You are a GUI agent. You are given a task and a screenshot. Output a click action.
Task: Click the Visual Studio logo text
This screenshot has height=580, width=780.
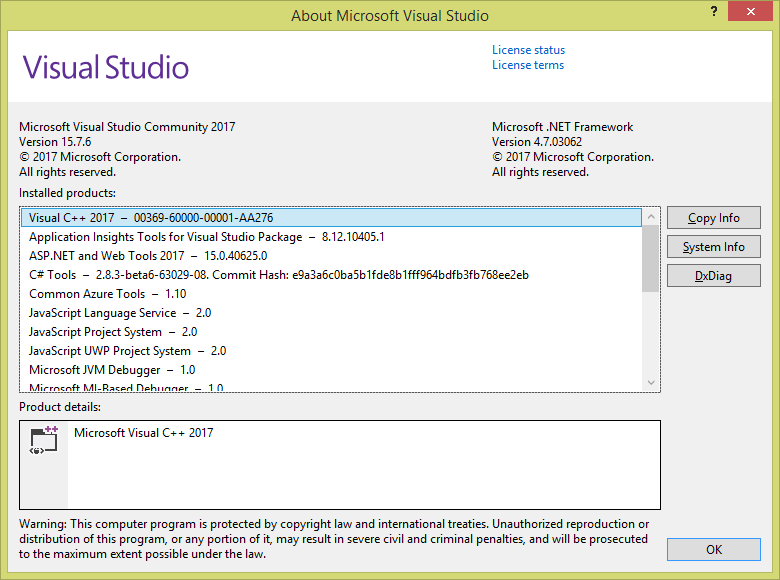[105, 67]
